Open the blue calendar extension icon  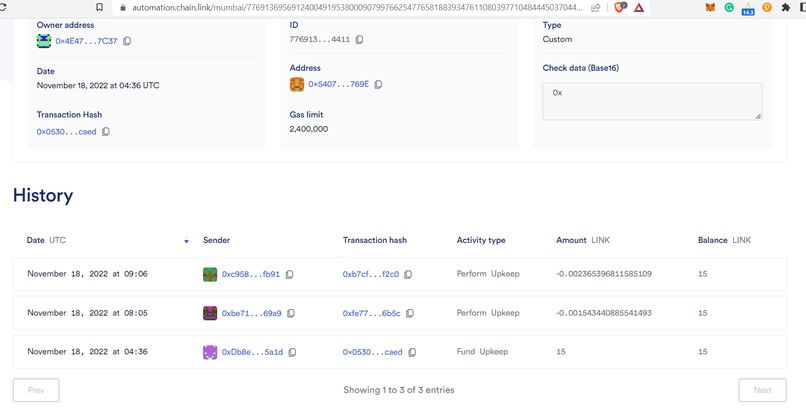(x=748, y=9)
